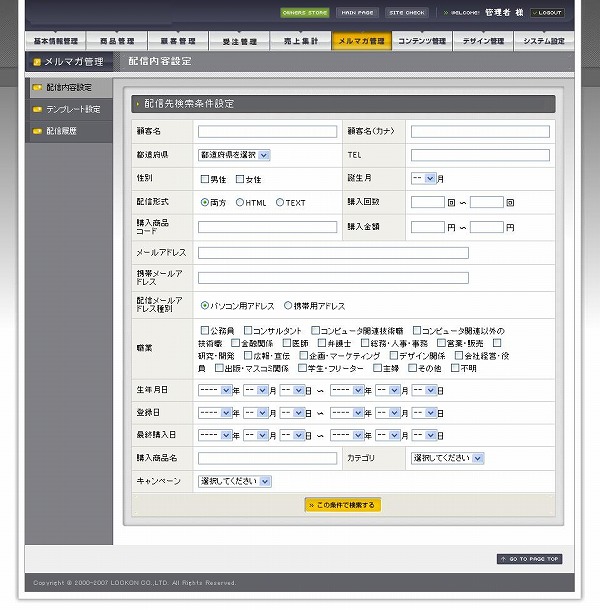Select the 携帯用アドレス radio button

288,305
